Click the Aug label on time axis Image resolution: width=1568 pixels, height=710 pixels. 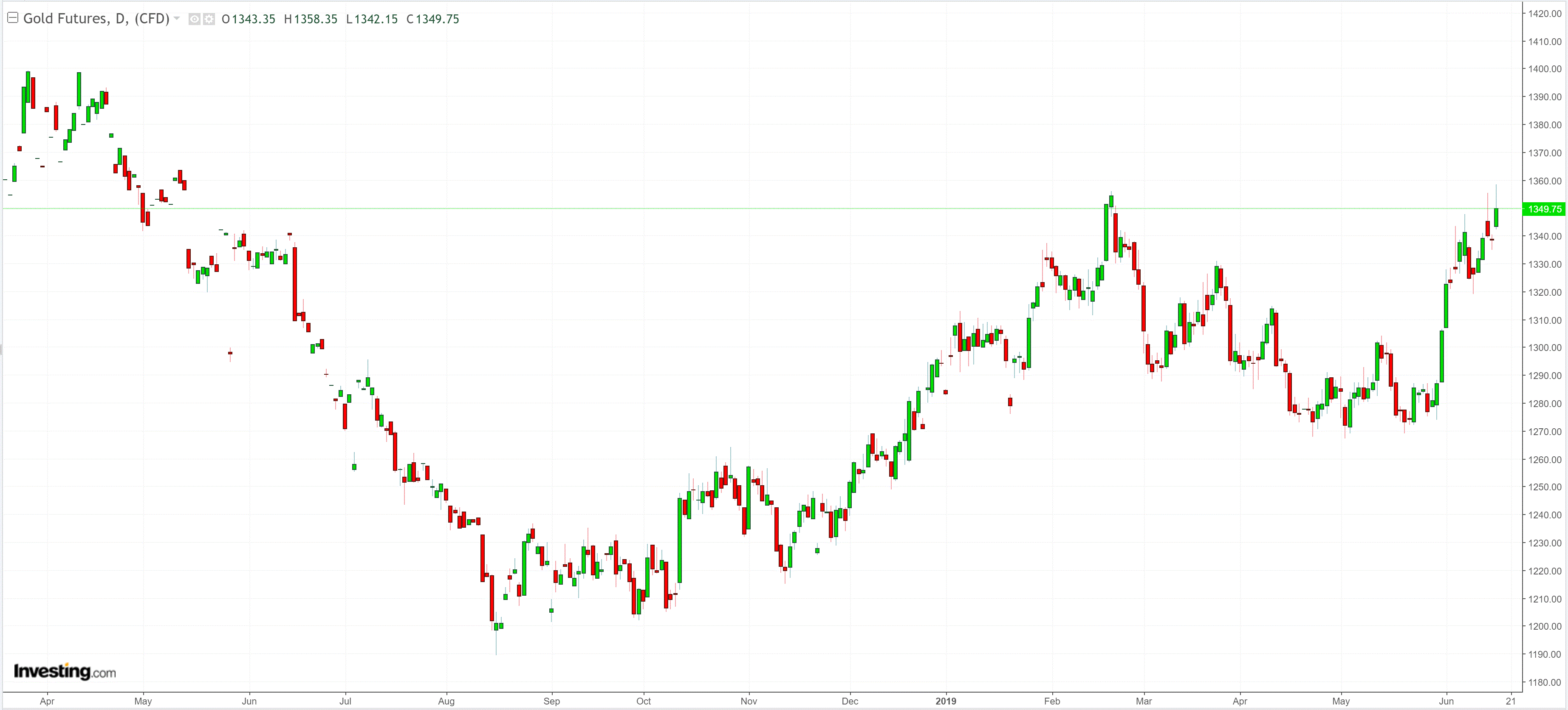pos(446,701)
